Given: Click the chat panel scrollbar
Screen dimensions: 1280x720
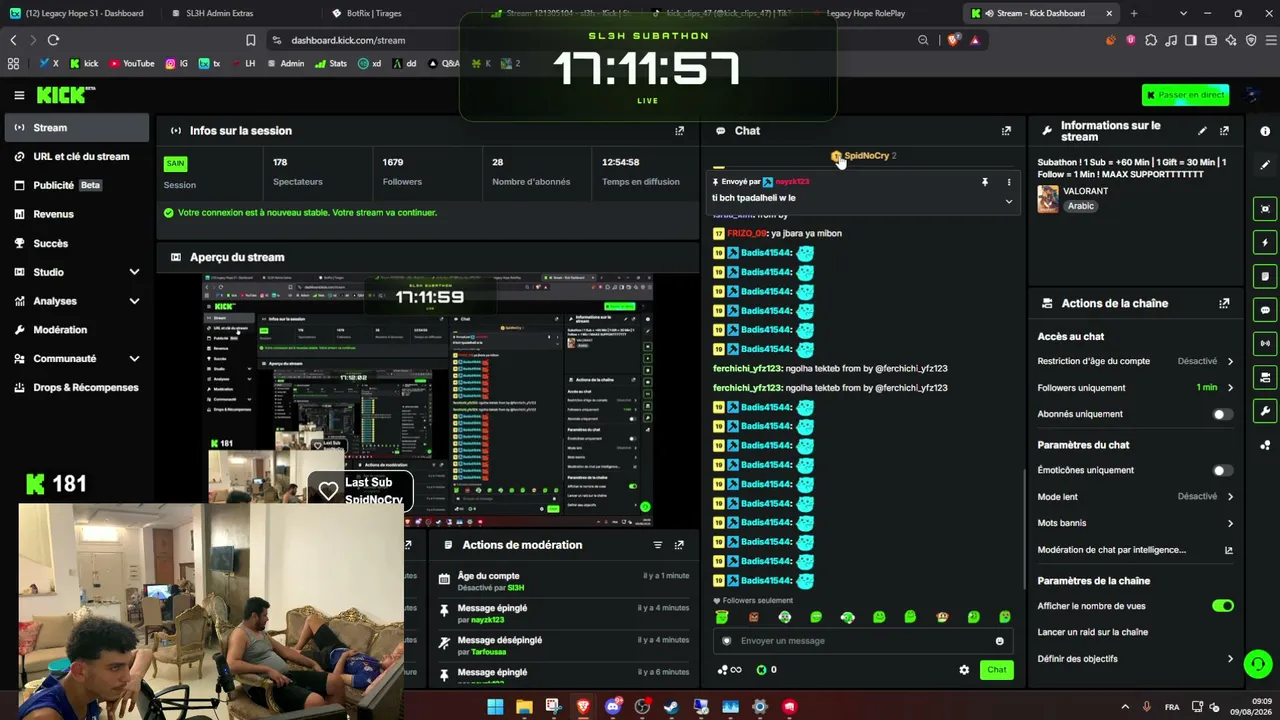Looking at the screenshot, I should 1023,530.
